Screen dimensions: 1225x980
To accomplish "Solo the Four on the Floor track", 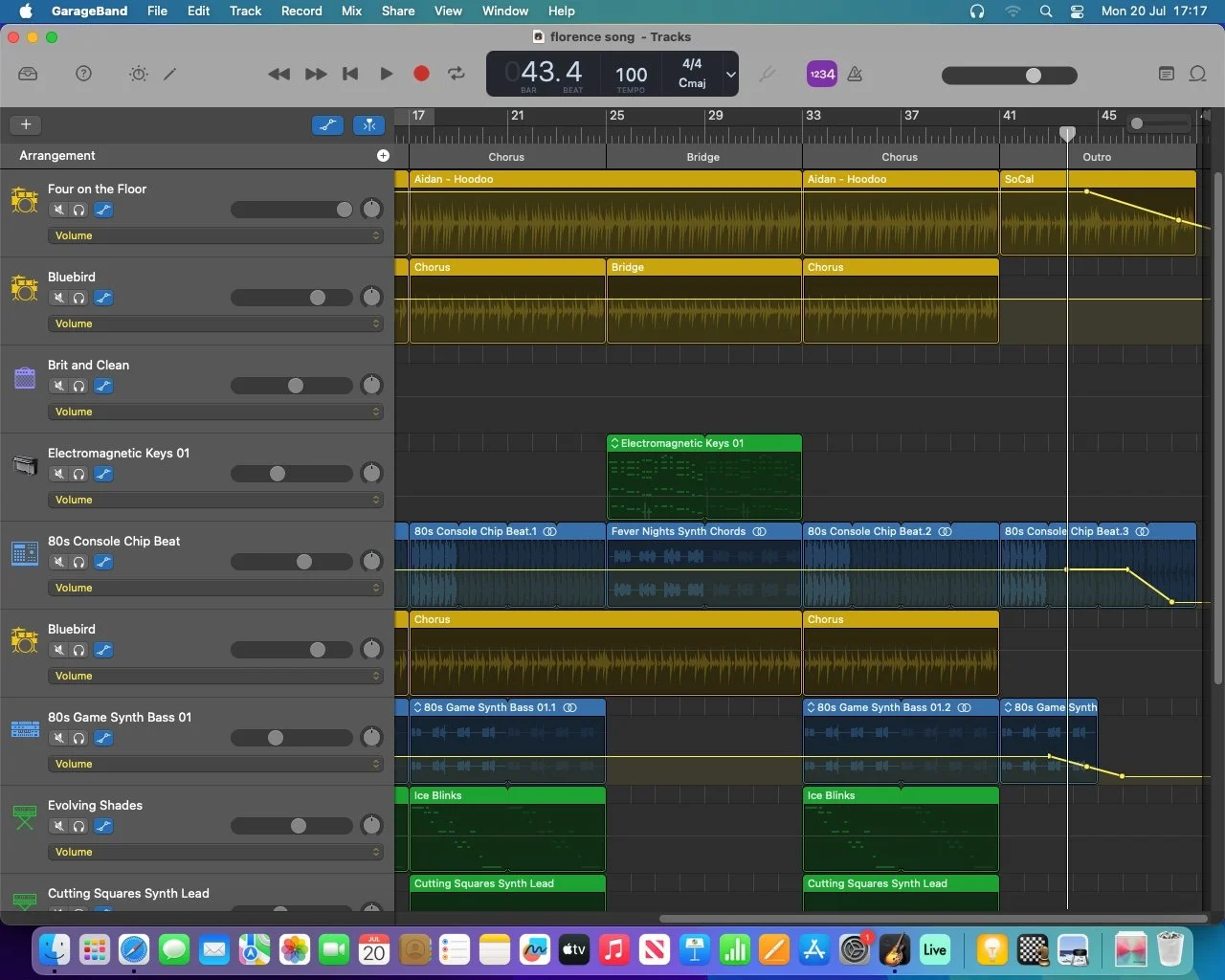I will pyautogui.click(x=79, y=210).
